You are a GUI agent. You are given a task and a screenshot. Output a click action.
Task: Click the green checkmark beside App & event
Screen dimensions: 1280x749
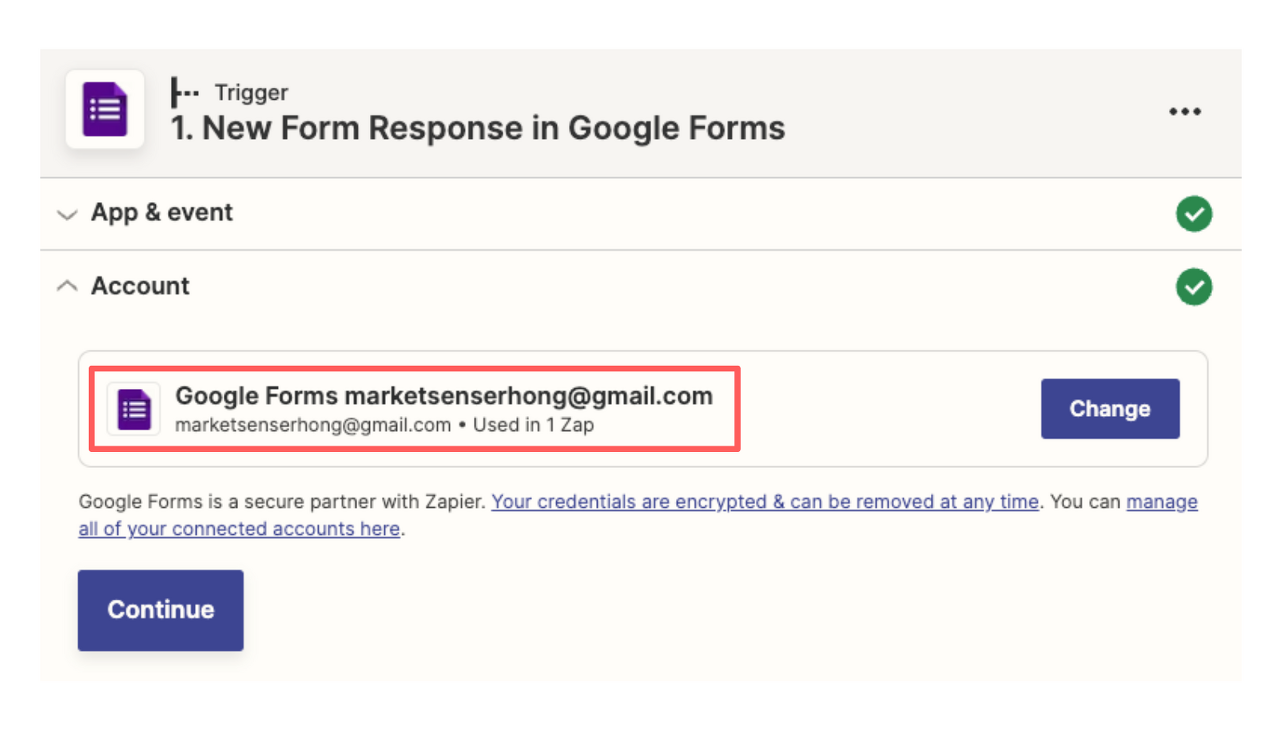coord(1194,214)
